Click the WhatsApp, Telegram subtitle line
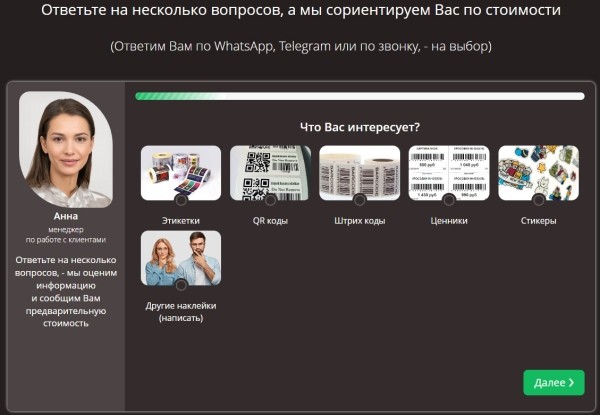Screen dimensions: 600x415 pos(301,46)
